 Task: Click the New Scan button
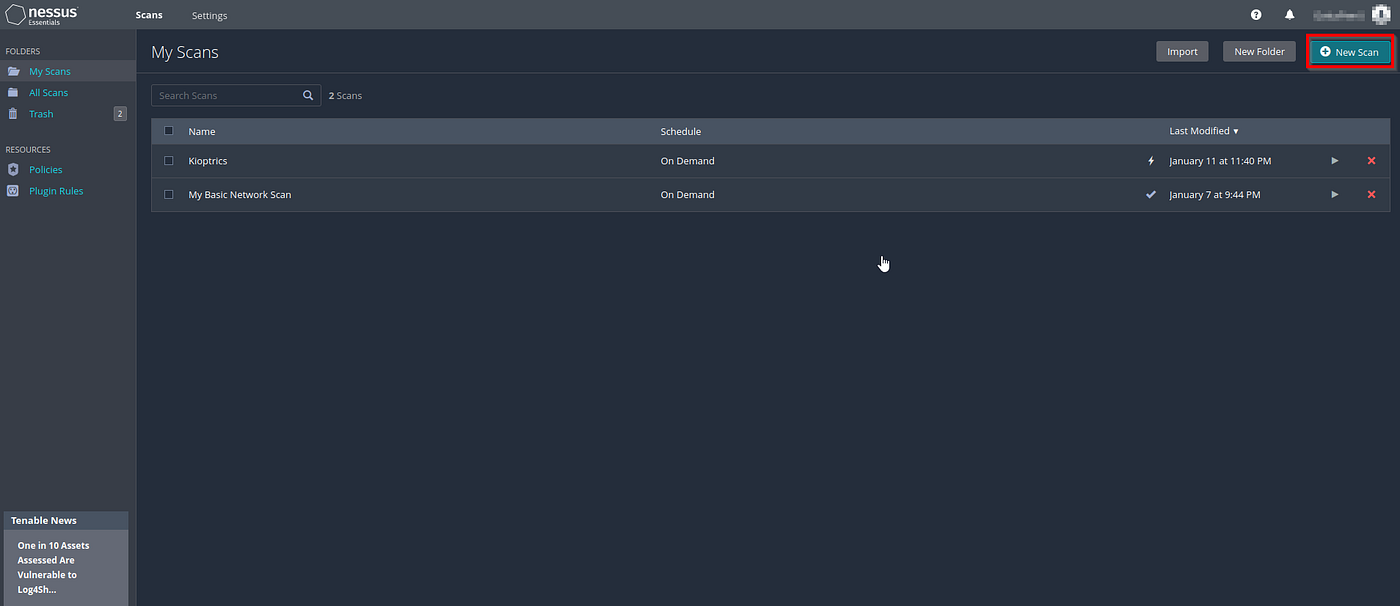click(x=1350, y=52)
